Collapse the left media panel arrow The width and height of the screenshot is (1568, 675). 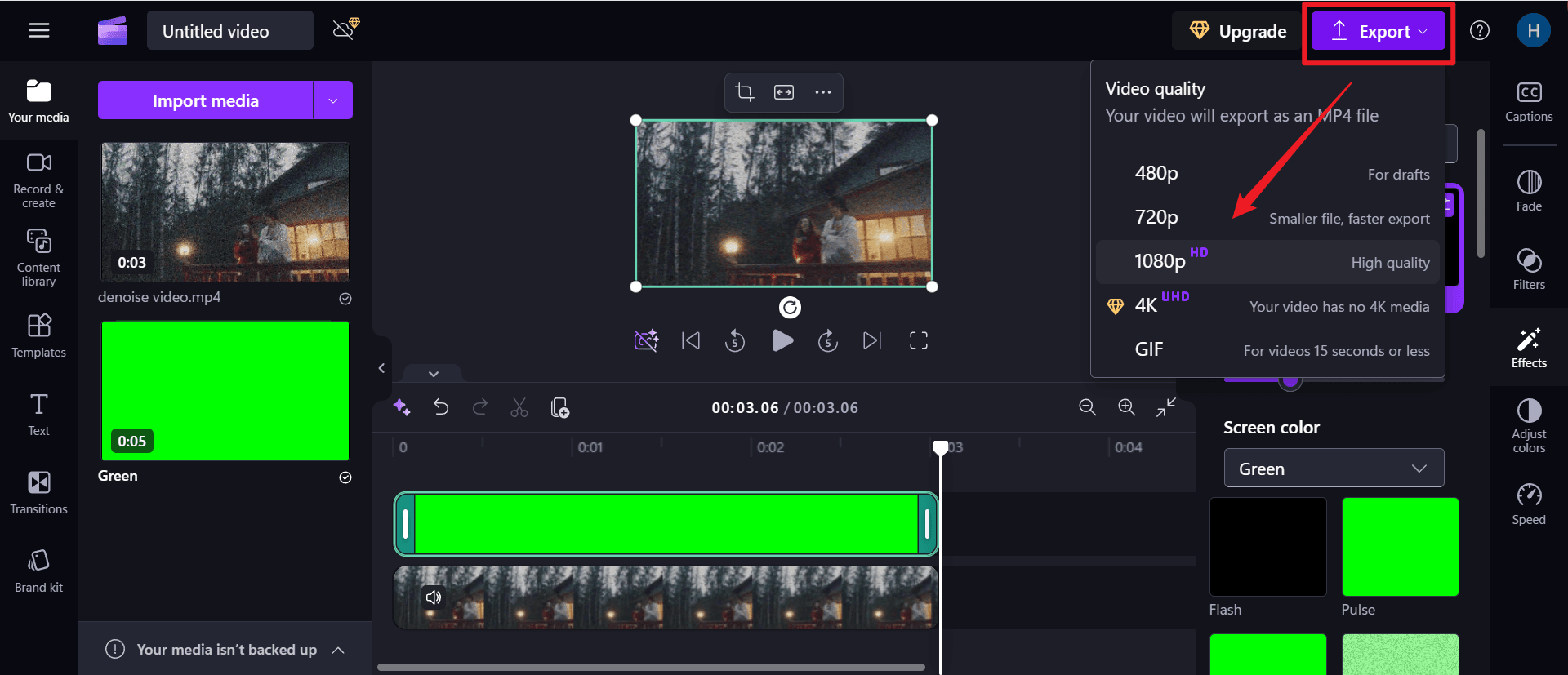tap(381, 368)
